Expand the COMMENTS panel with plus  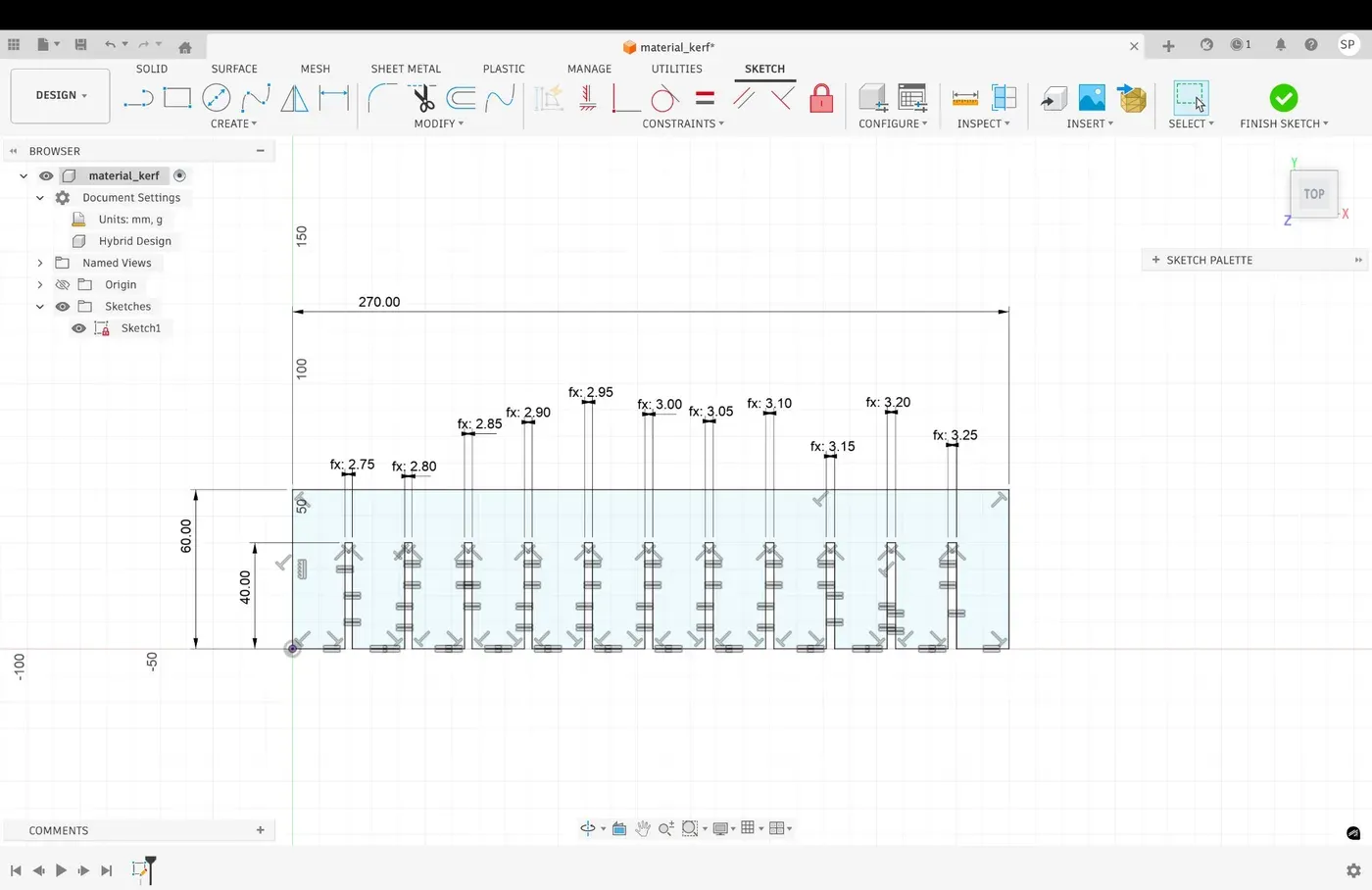[261, 830]
